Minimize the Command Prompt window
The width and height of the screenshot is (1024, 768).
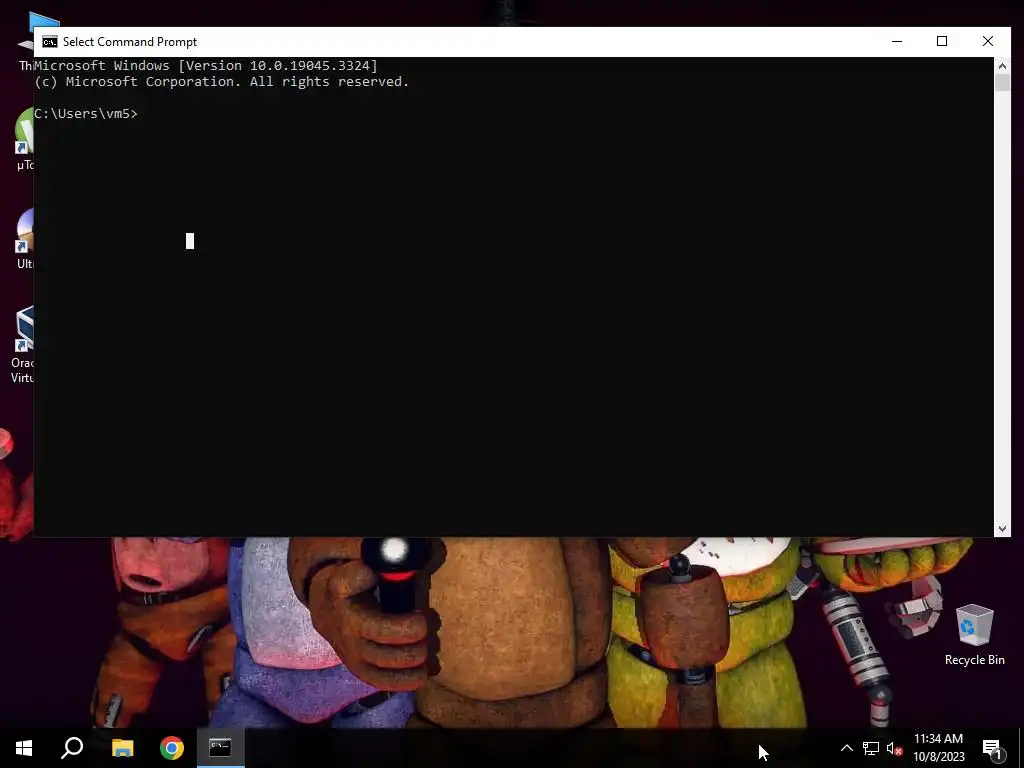(x=897, y=42)
